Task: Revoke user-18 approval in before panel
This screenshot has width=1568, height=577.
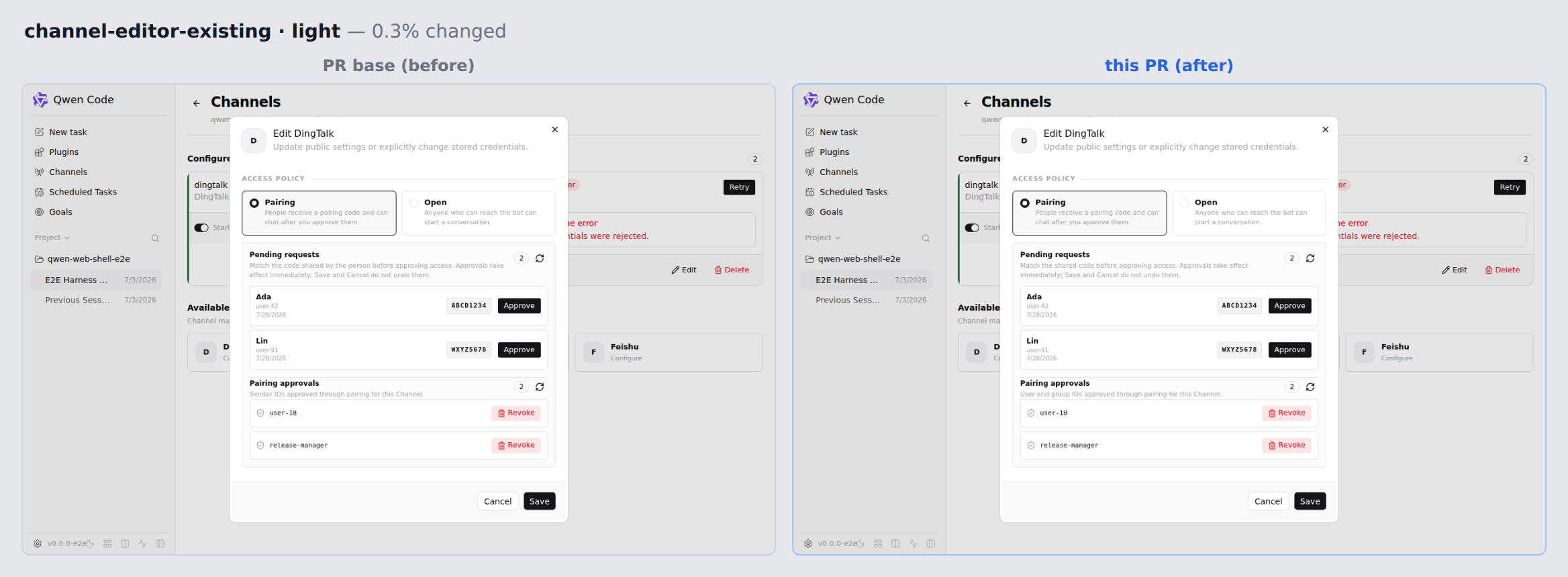Action: click(x=516, y=413)
